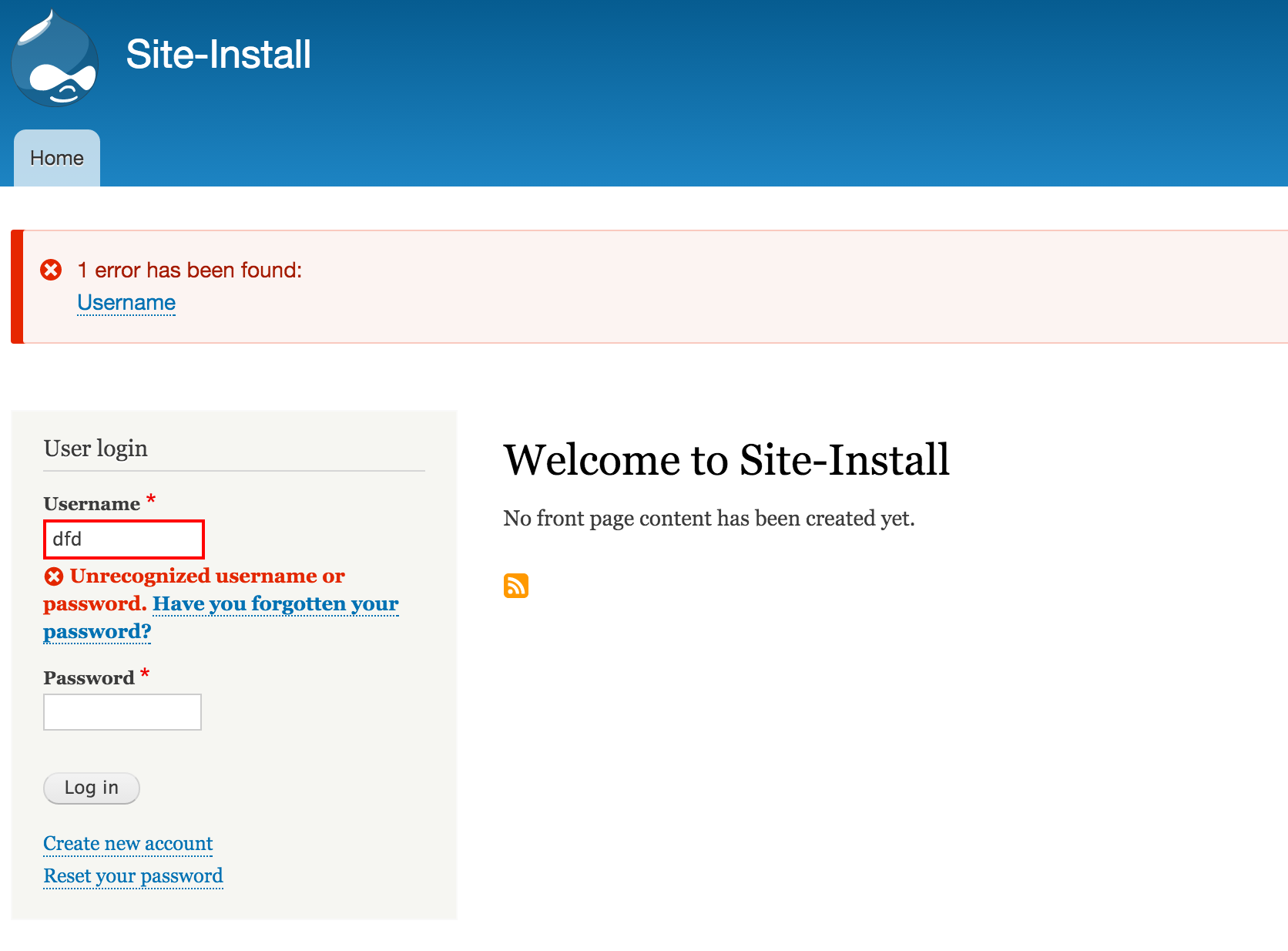Click the red error icon in banner

pos(51,270)
